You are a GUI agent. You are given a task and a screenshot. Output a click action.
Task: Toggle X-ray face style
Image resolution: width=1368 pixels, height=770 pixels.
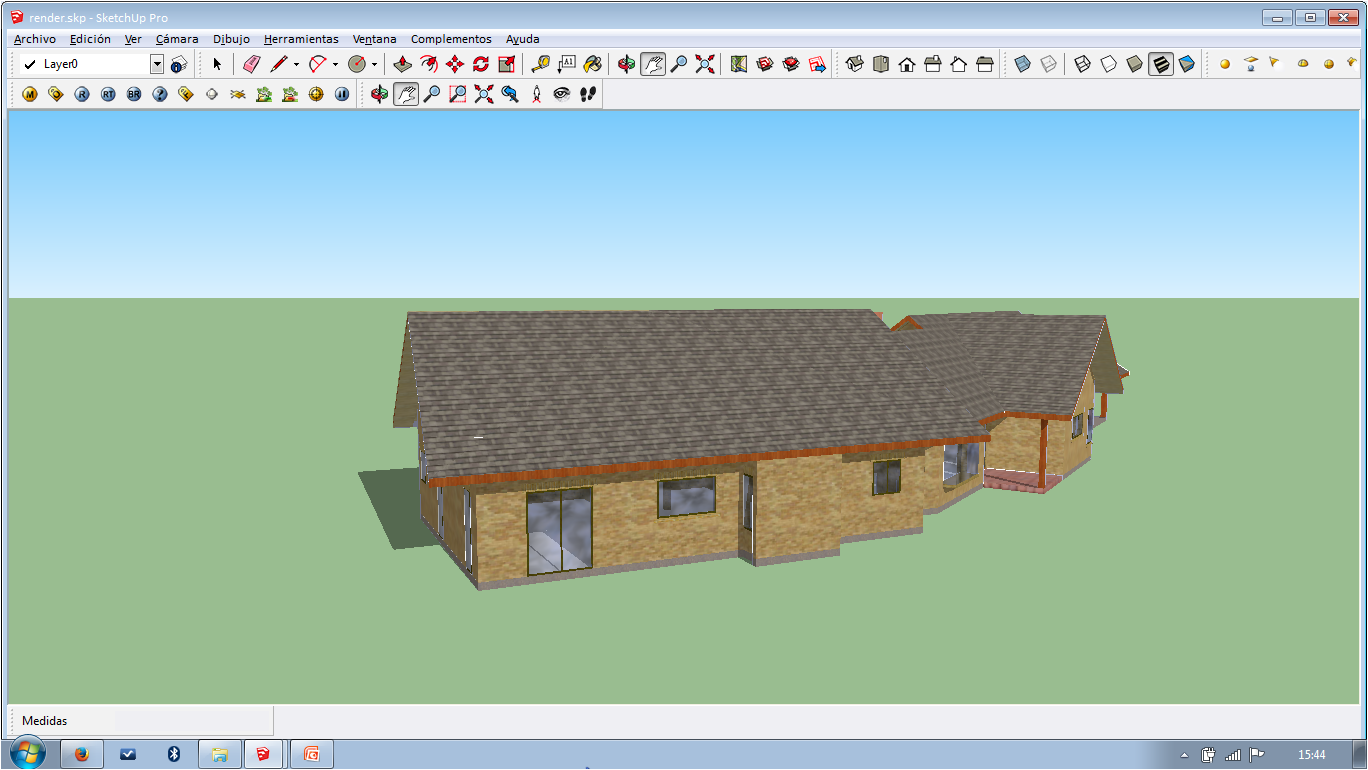1022,64
